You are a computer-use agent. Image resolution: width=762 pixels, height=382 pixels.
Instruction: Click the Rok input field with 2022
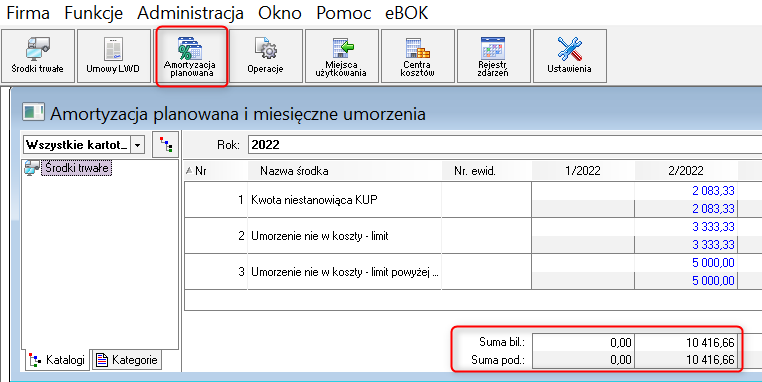point(505,145)
